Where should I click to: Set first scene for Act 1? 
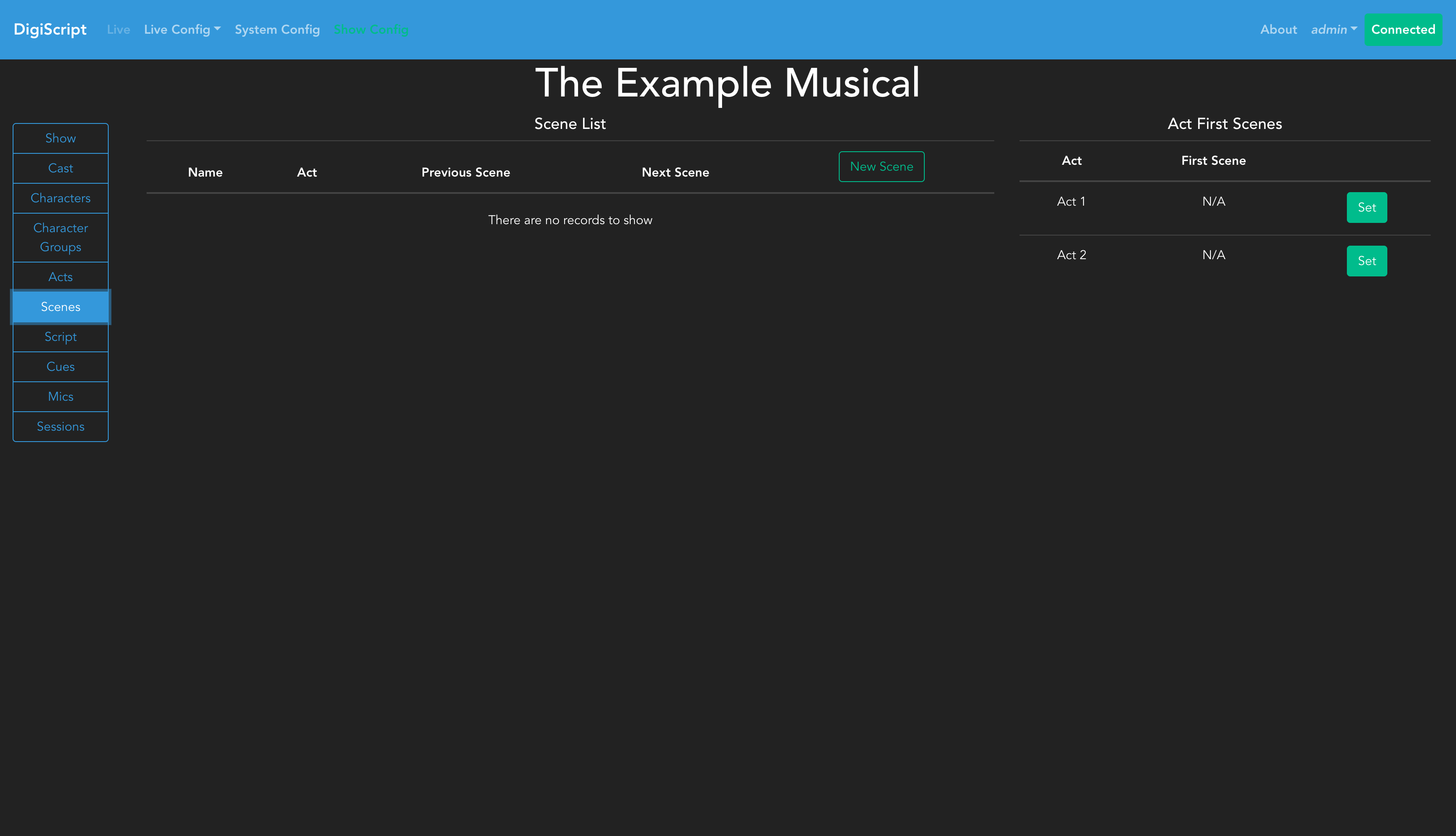1366,207
